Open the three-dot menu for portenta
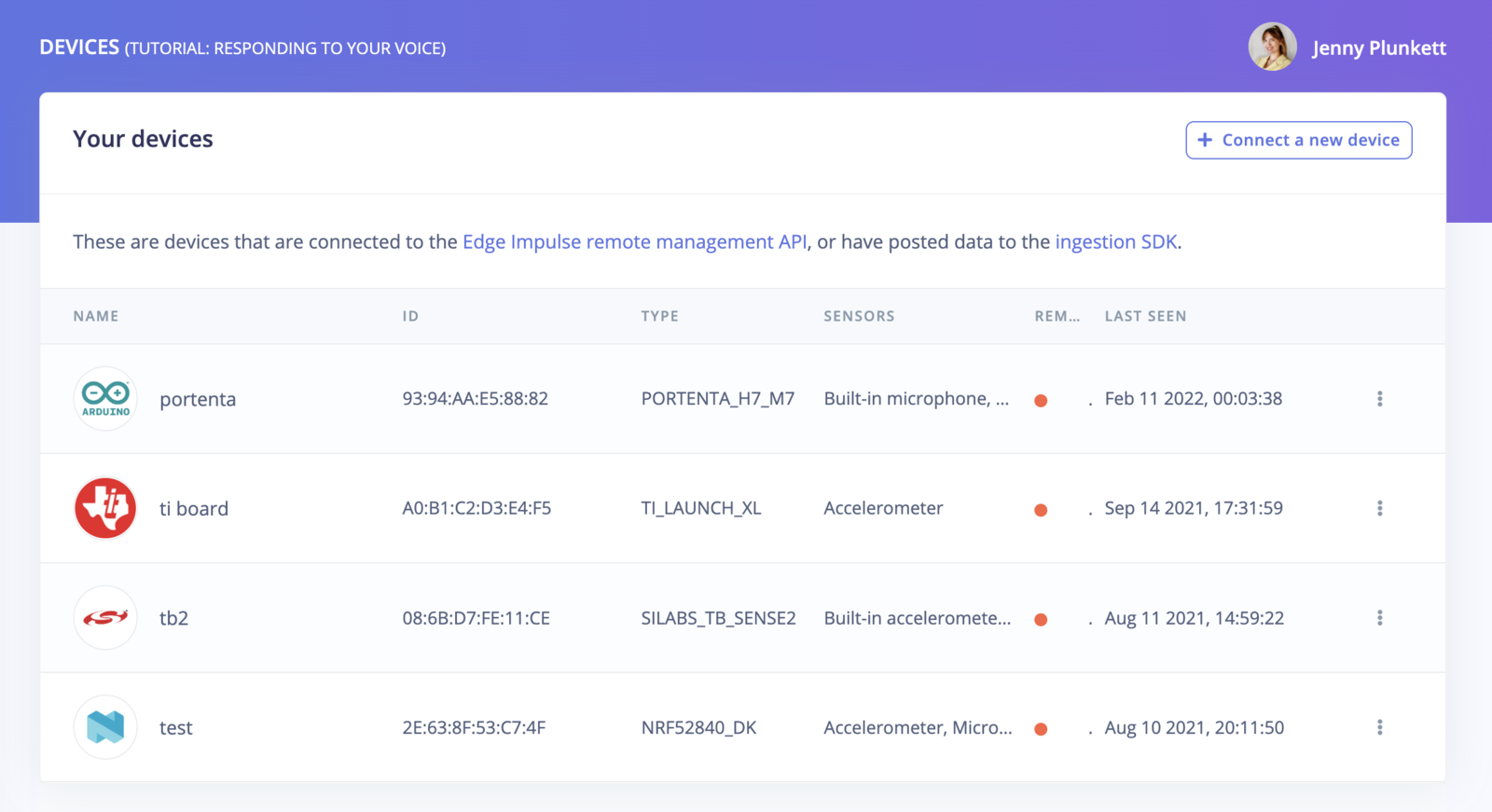 [x=1380, y=399]
